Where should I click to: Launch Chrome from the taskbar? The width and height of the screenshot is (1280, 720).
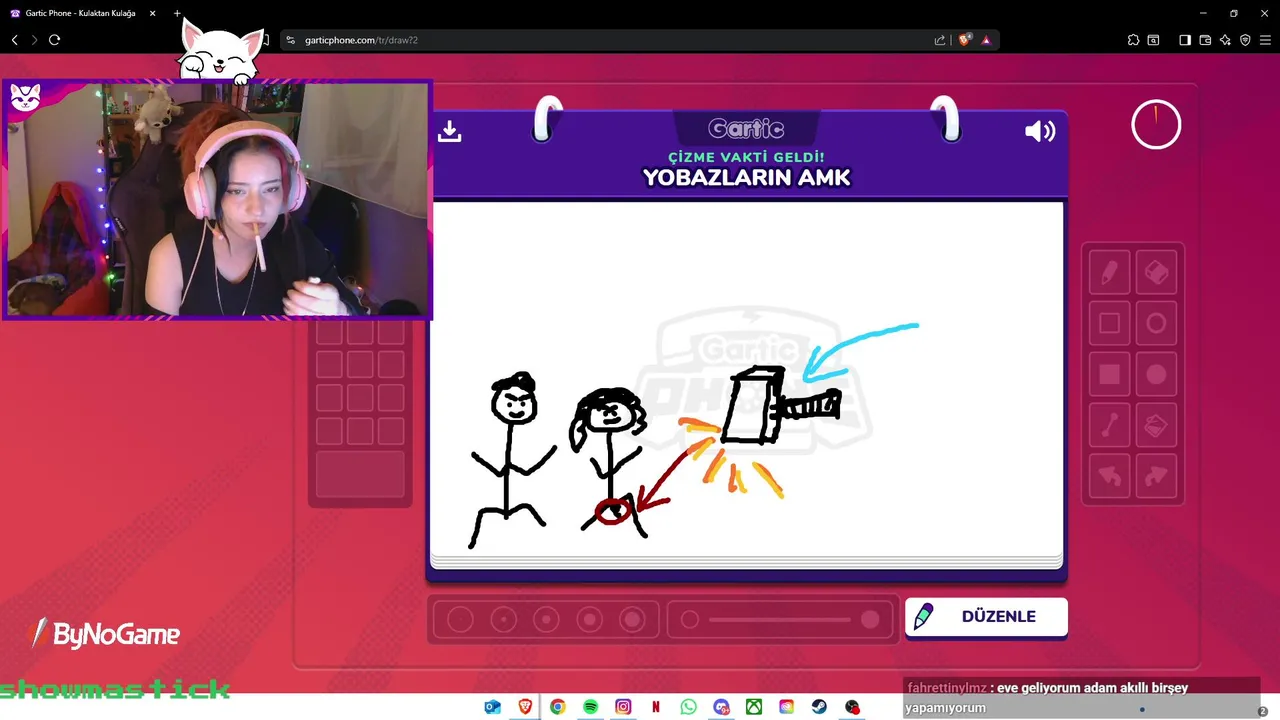[558, 707]
